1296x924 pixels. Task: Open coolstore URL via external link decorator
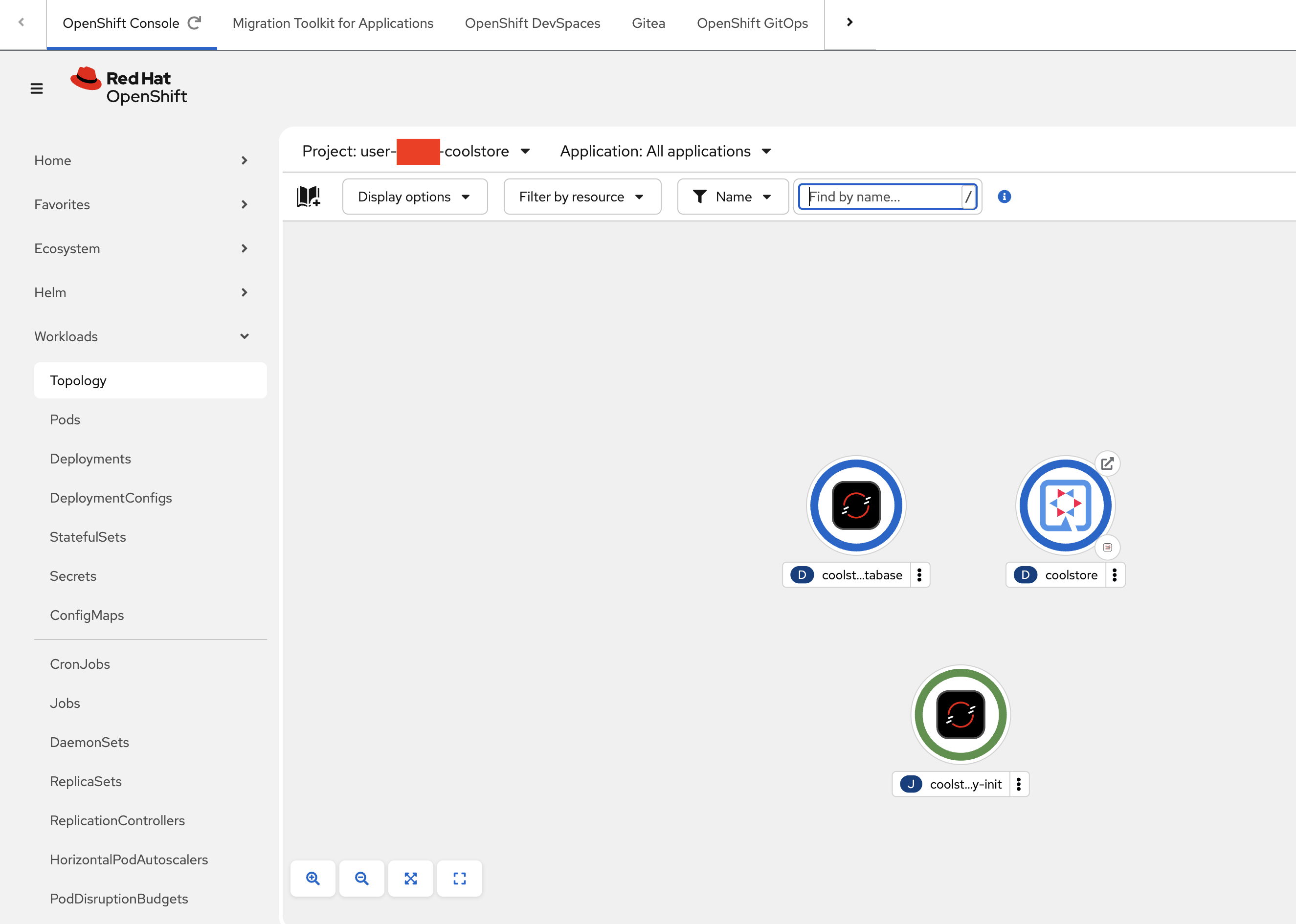click(1107, 463)
